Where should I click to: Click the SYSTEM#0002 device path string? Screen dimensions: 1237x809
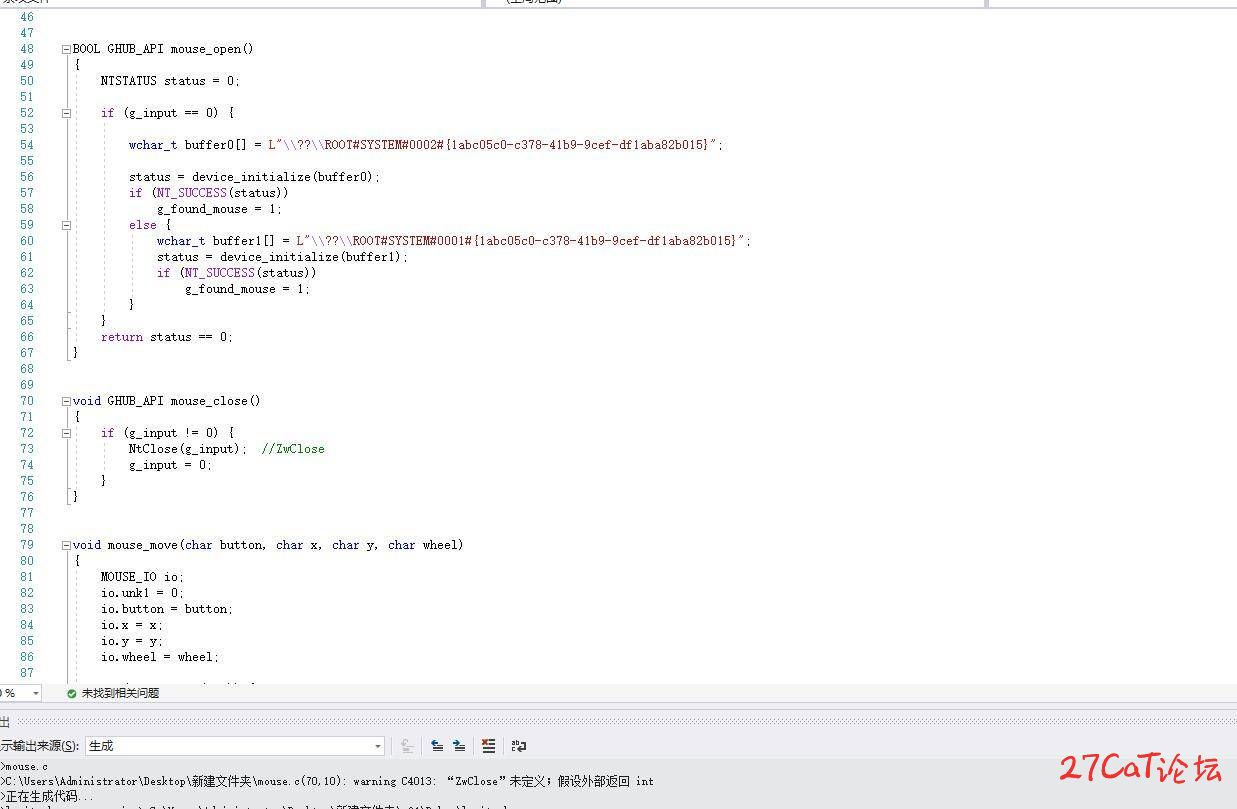click(494, 145)
